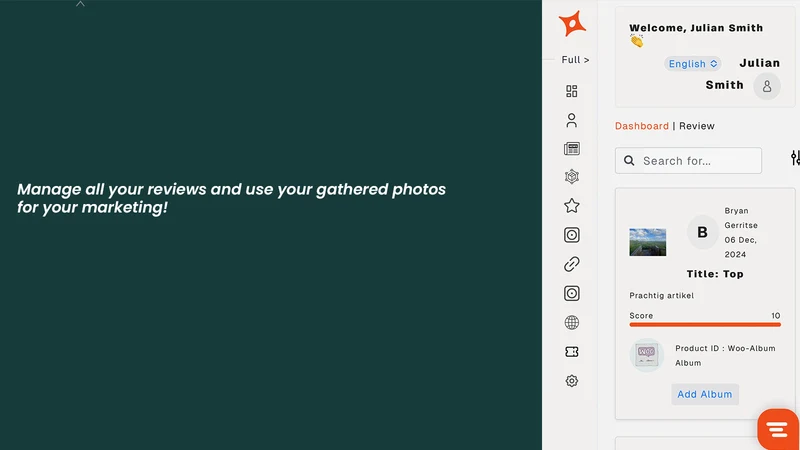Click the orange star logo
Viewport: 800px width, 450px height.
tap(572, 23)
